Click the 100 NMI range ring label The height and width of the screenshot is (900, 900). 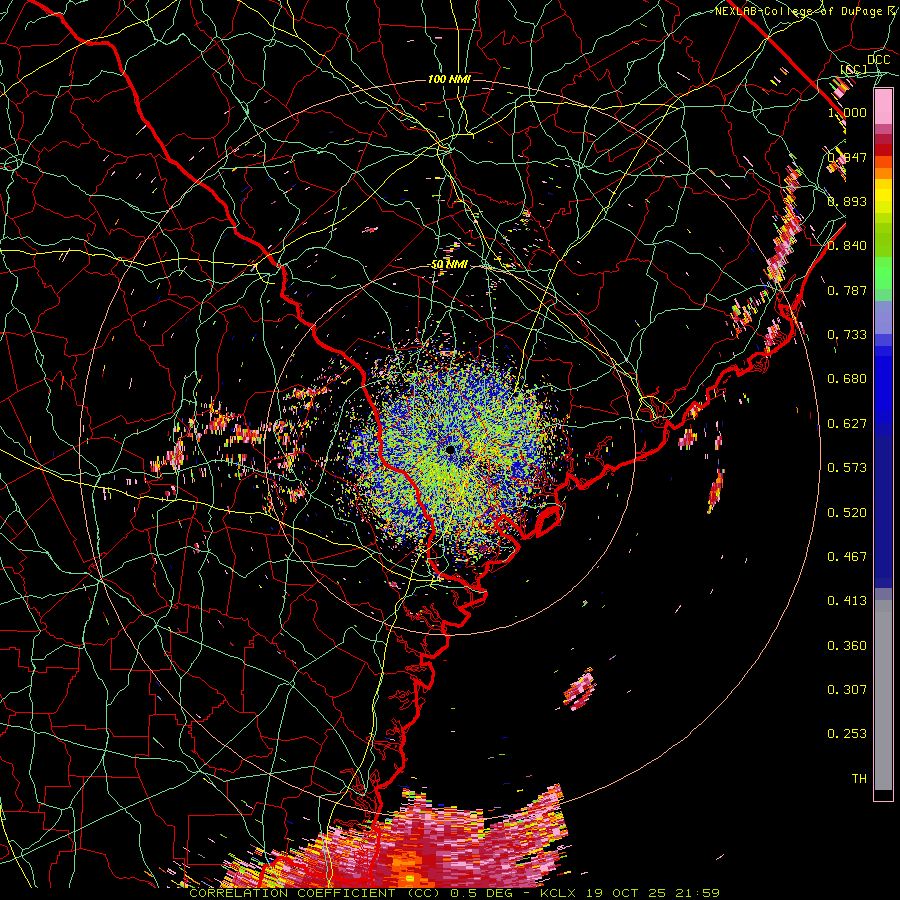[449, 79]
